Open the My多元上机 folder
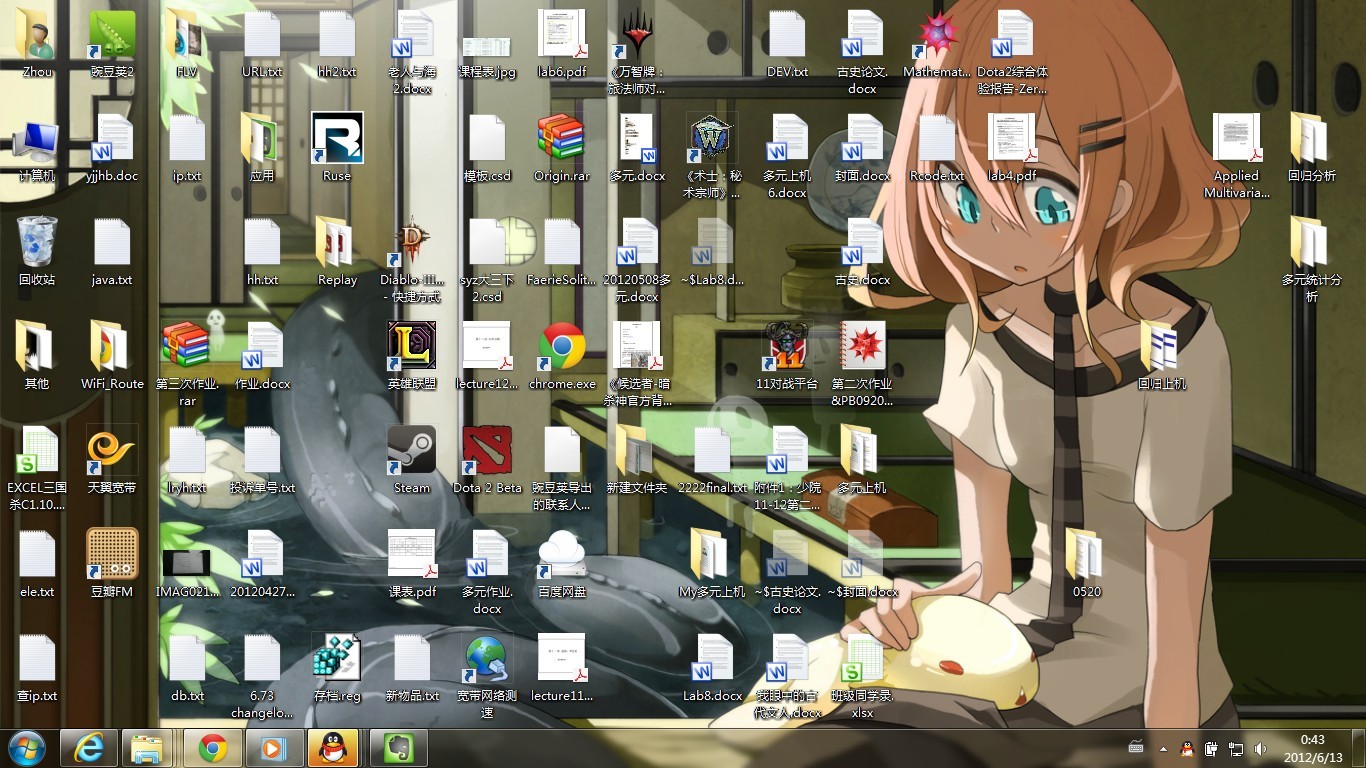The width and height of the screenshot is (1366, 768). 712,554
